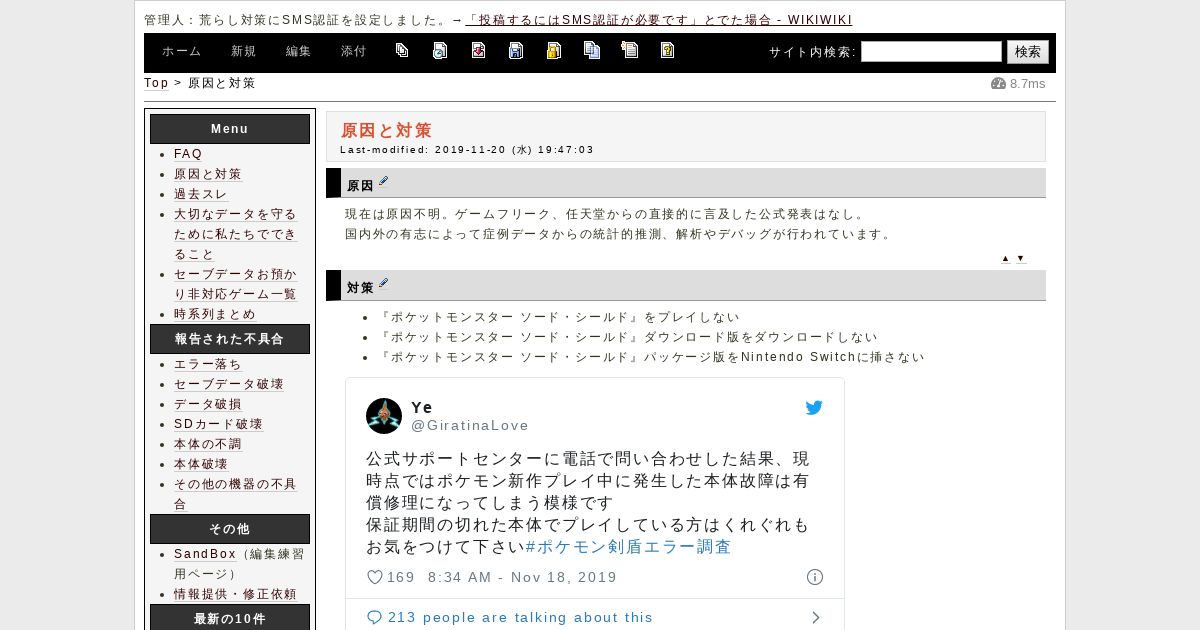Open その他の機器の不具合 in sidebar
The width and height of the screenshot is (1200, 630).
[x=236, y=494]
